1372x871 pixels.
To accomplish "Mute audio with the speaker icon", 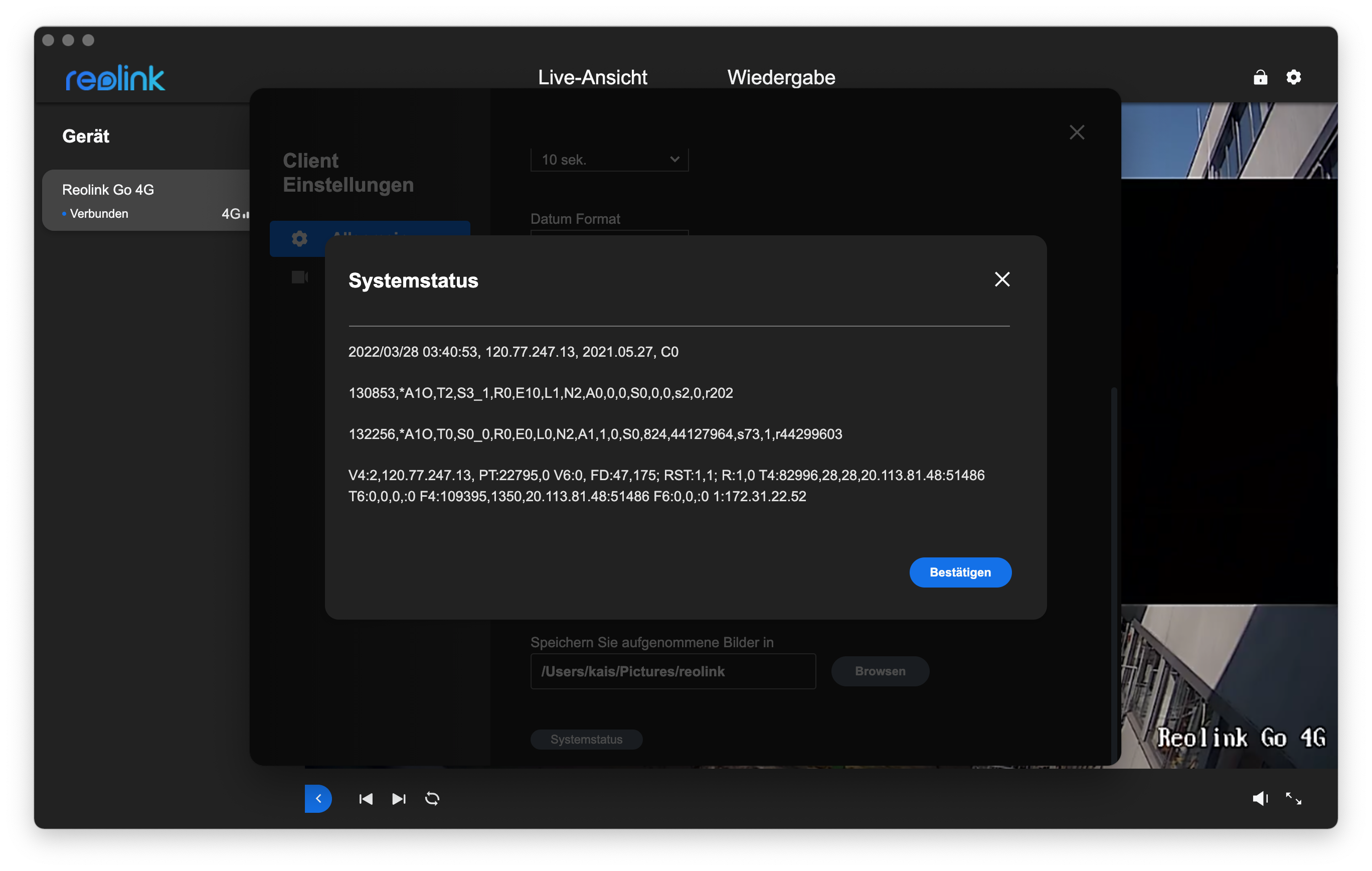I will [1260, 799].
